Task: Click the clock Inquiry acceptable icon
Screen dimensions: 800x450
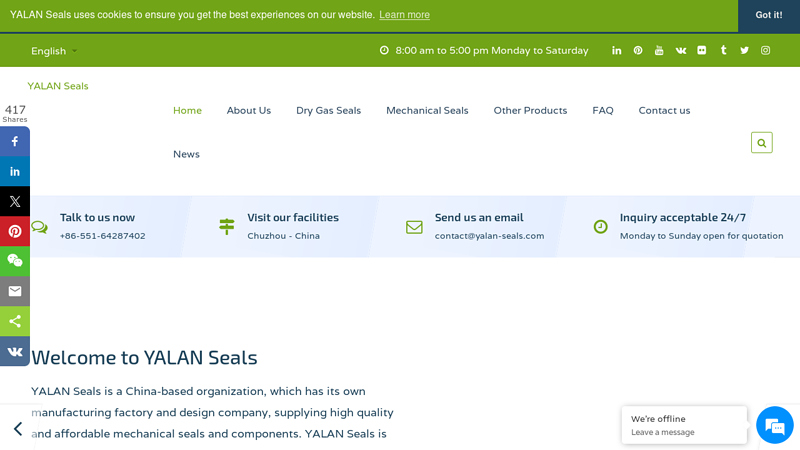Action: point(601,227)
